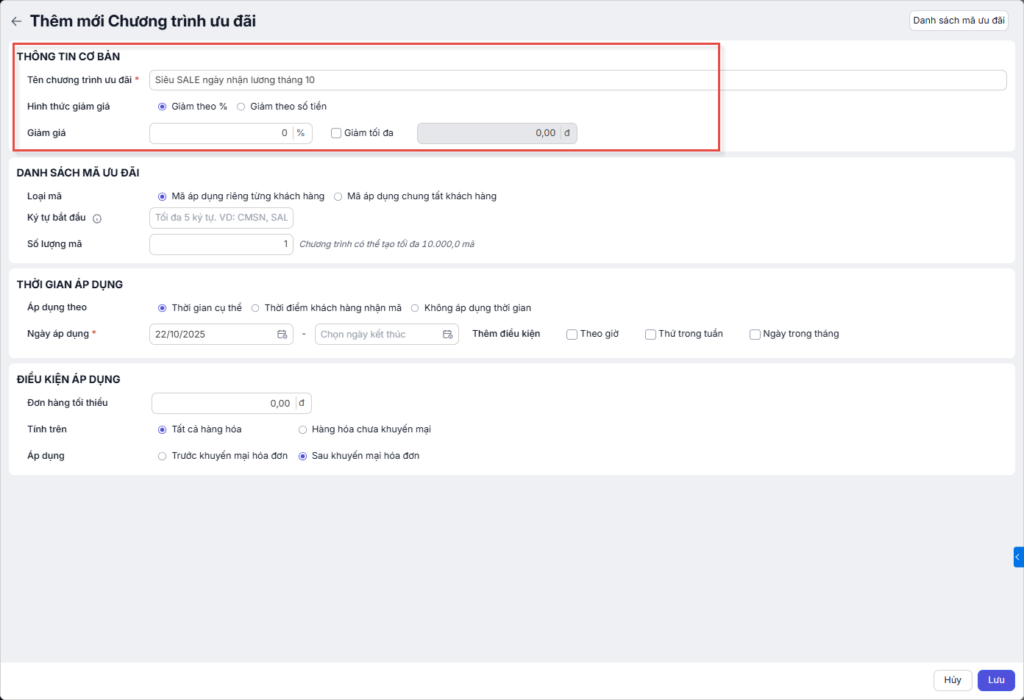Viewport: 1024px width, 700px height.
Task: Focus the Đơn hàng tối thiểu field
Action: point(224,403)
